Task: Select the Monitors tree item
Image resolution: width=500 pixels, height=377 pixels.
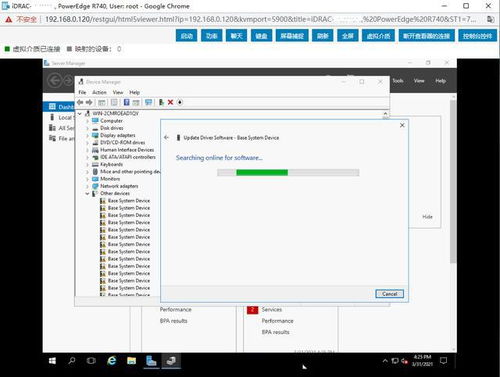Action: [110, 179]
